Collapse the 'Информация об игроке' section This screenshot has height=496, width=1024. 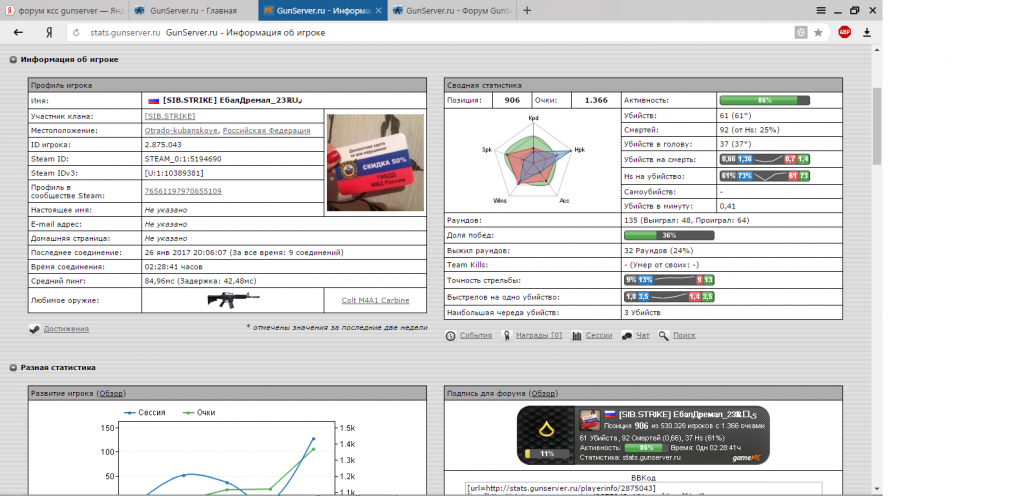[13, 60]
